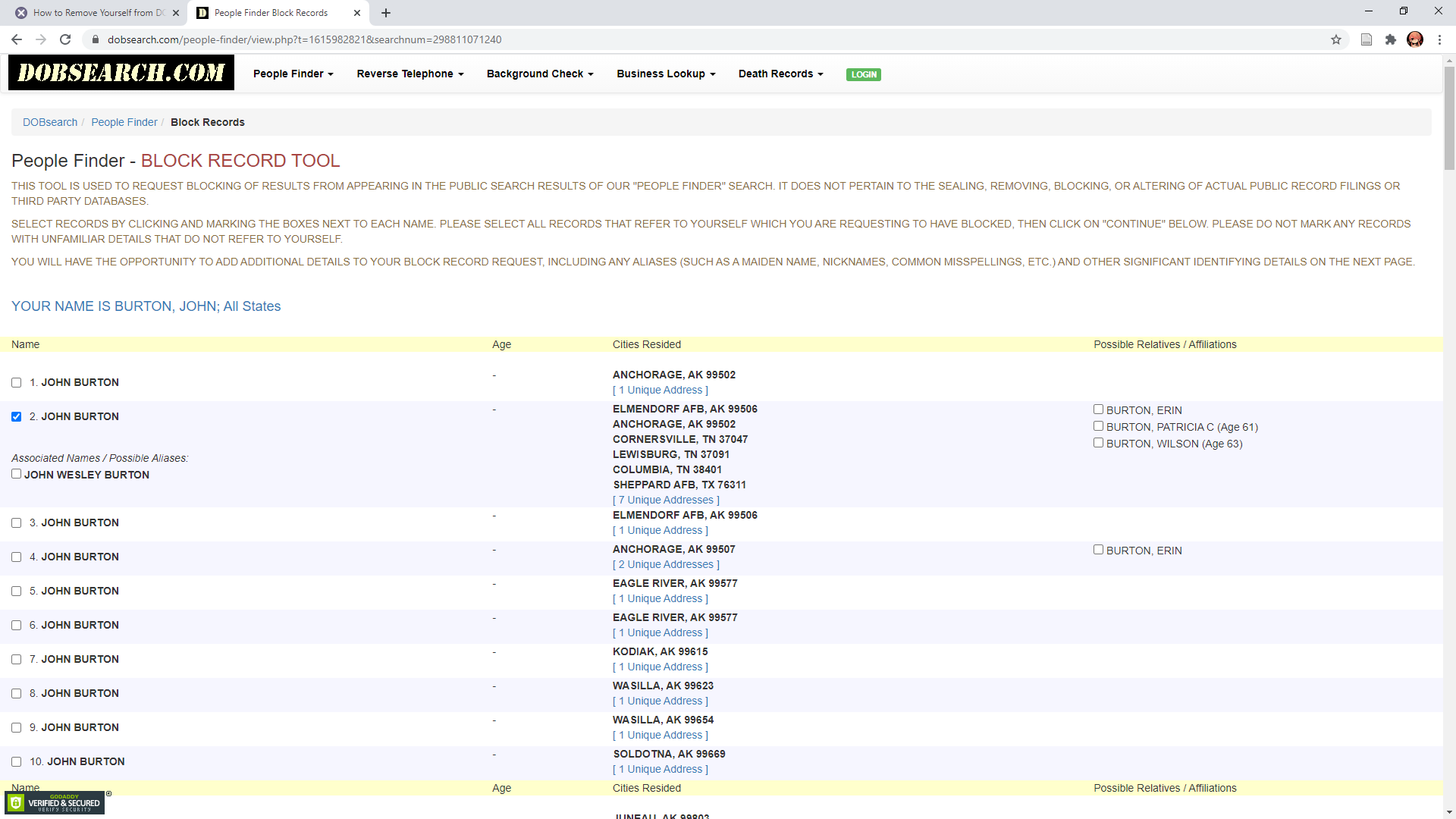Open 1 Unique Address for Soldotna
The width and height of the screenshot is (1456, 819).
point(661,769)
